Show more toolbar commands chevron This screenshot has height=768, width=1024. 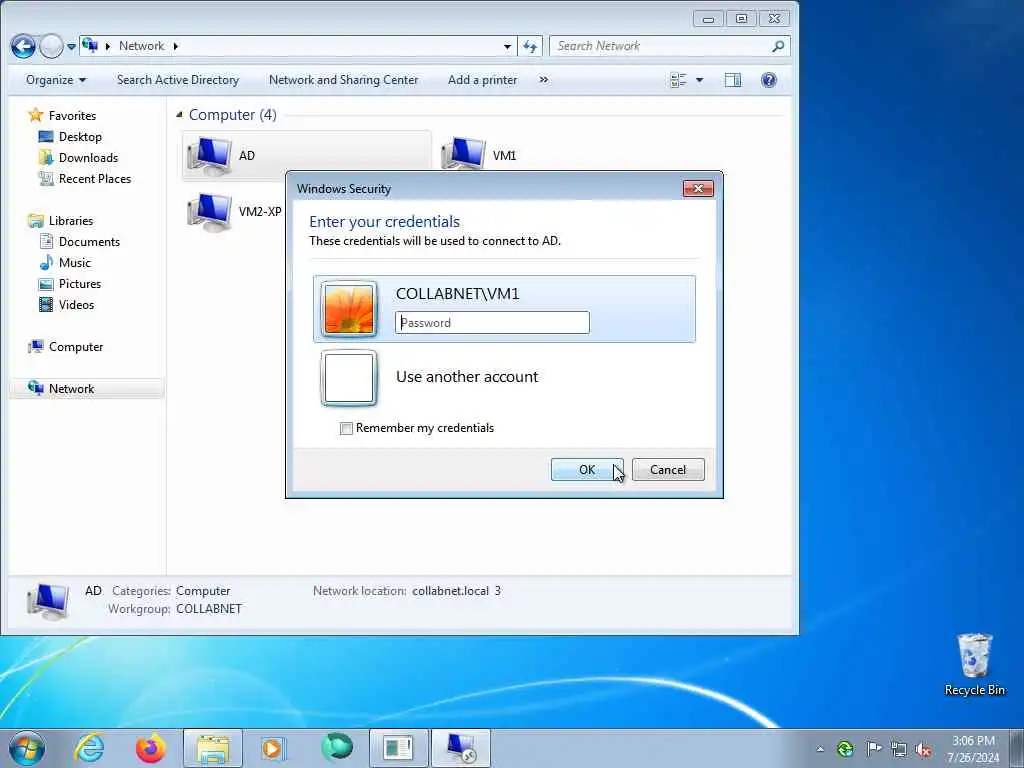click(x=543, y=80)
